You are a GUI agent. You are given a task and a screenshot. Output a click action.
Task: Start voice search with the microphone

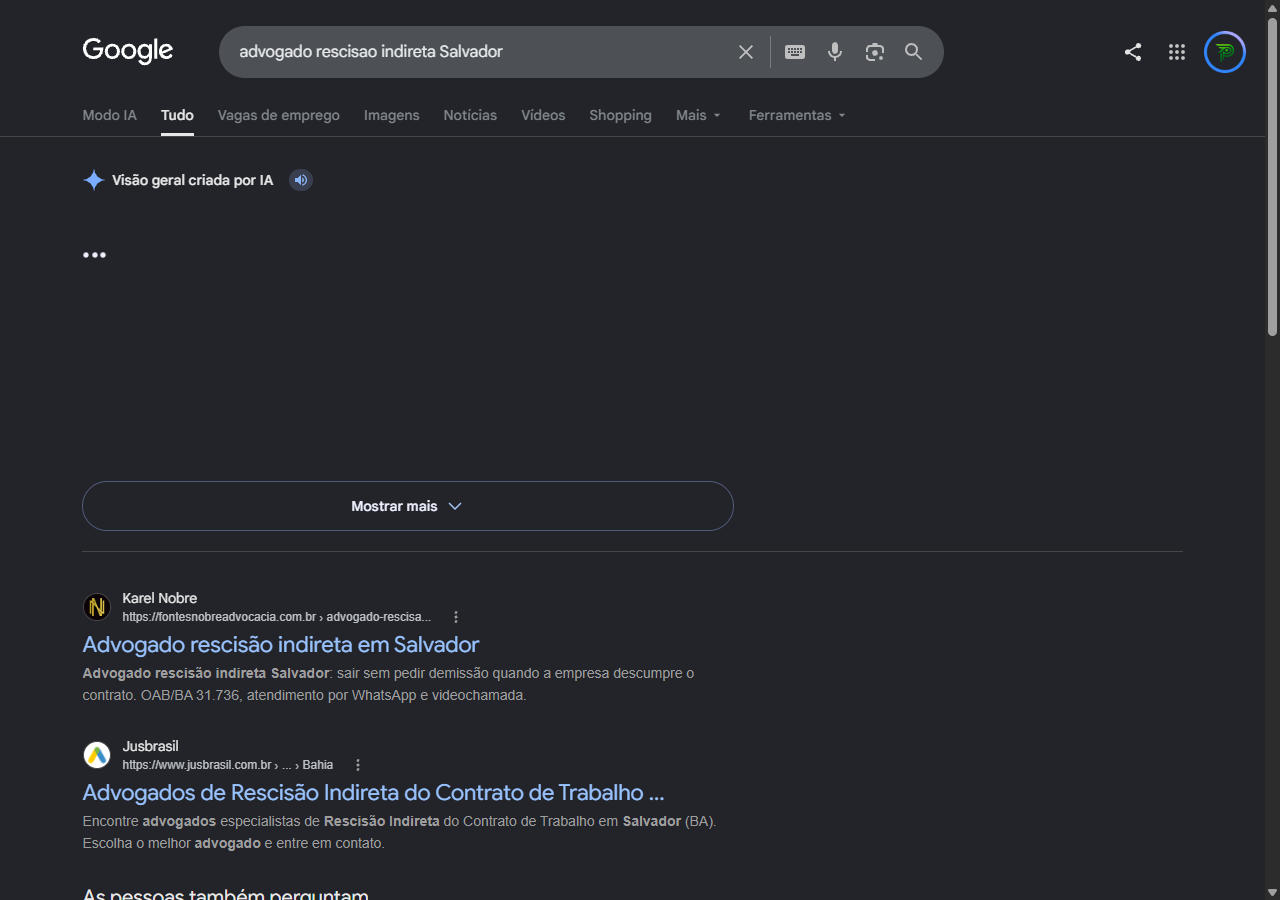(835, 52)
